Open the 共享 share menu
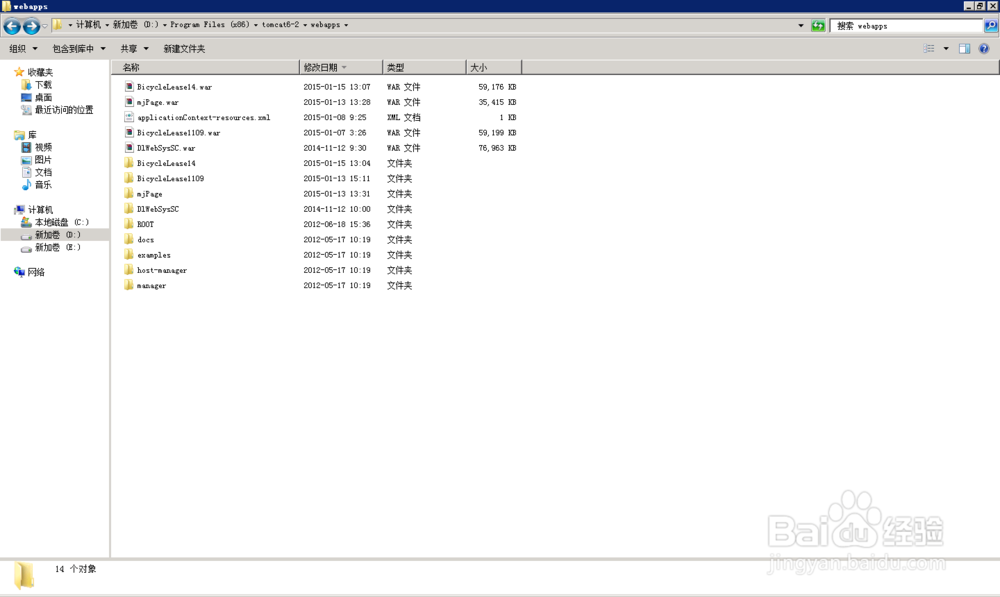Screen dimensions: 1000x597 [x=134, y=48]
